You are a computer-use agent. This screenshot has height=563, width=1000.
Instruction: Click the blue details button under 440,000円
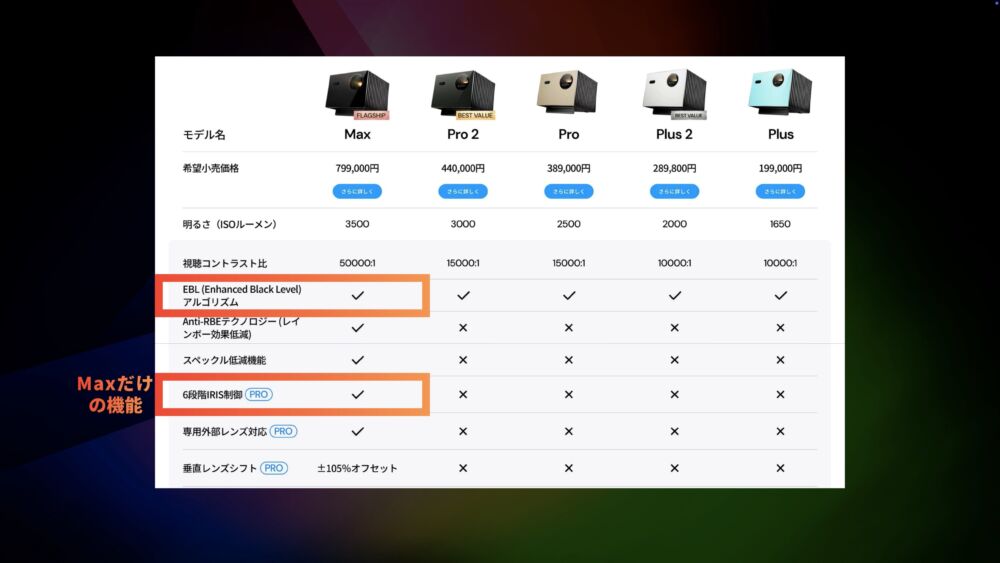(x=463, y=191)
